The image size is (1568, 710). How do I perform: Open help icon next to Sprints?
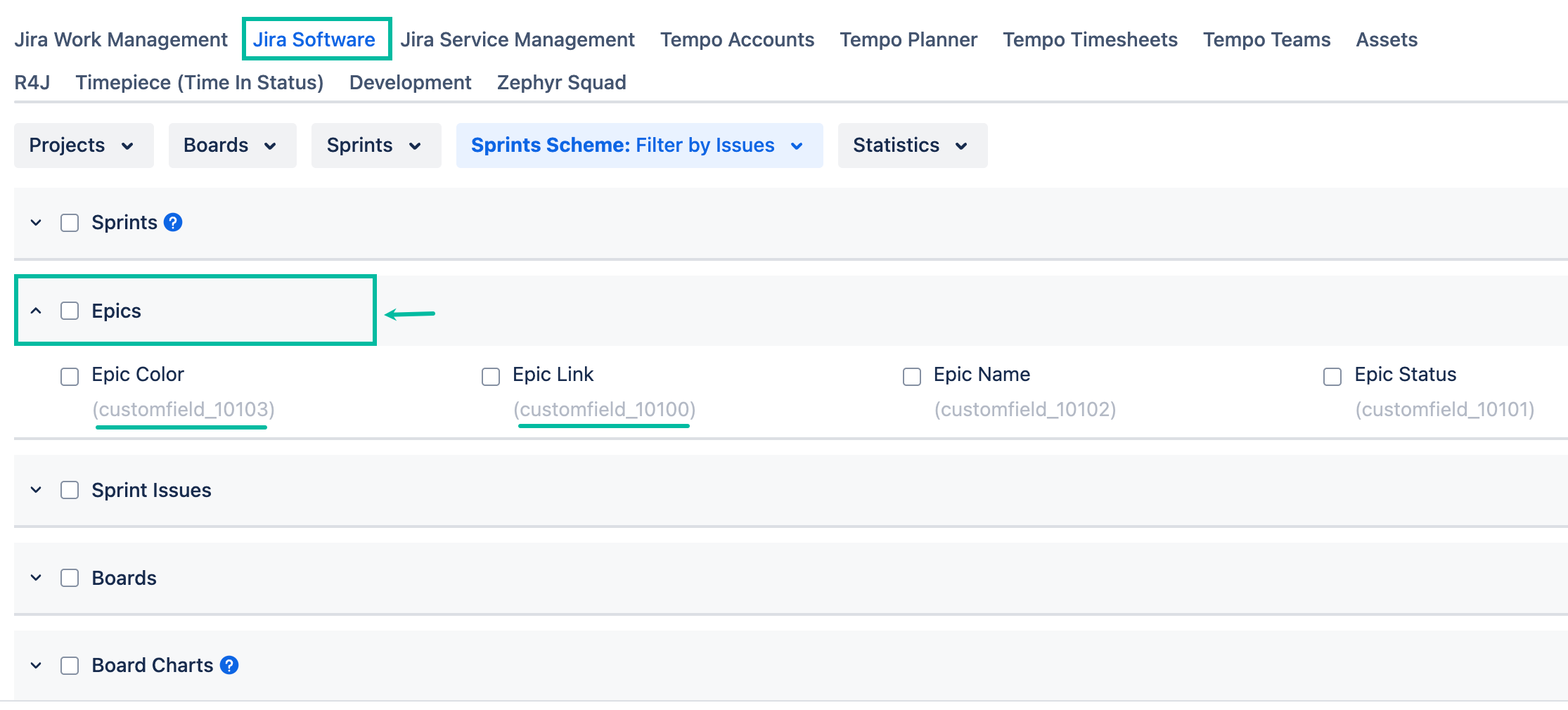173,223
